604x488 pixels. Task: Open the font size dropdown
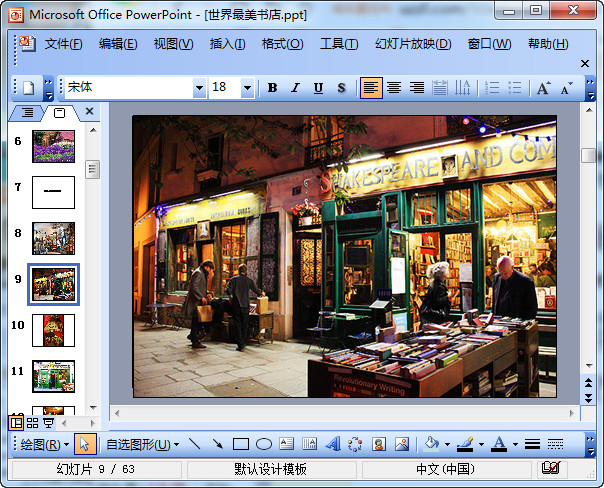(x=248, y=88)
